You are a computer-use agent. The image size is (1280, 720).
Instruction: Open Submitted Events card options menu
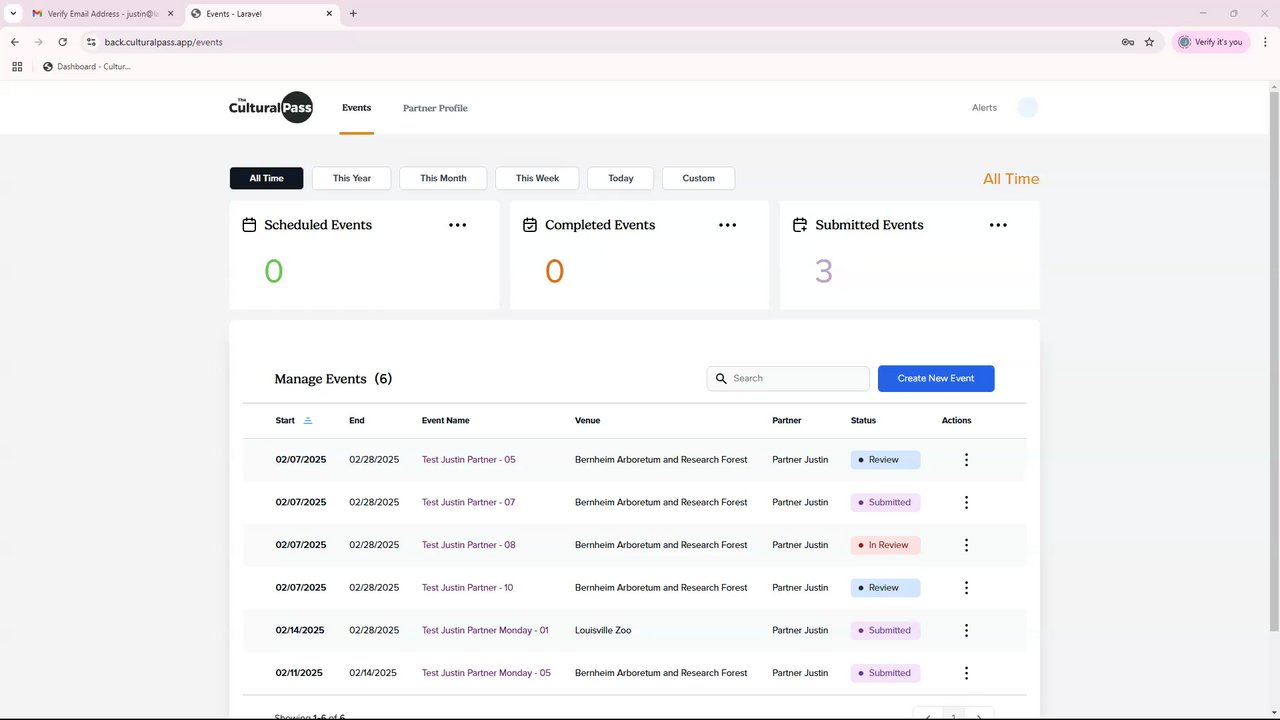point(998,225)
